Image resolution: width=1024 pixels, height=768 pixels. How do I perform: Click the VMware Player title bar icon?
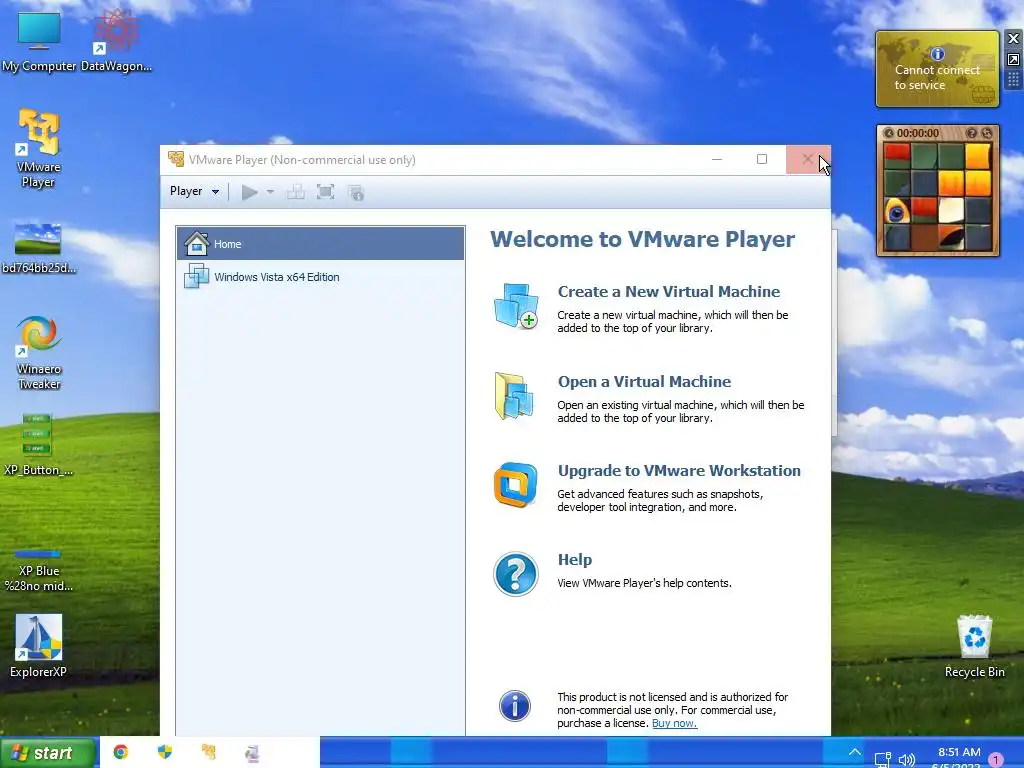tap(176, 159)
